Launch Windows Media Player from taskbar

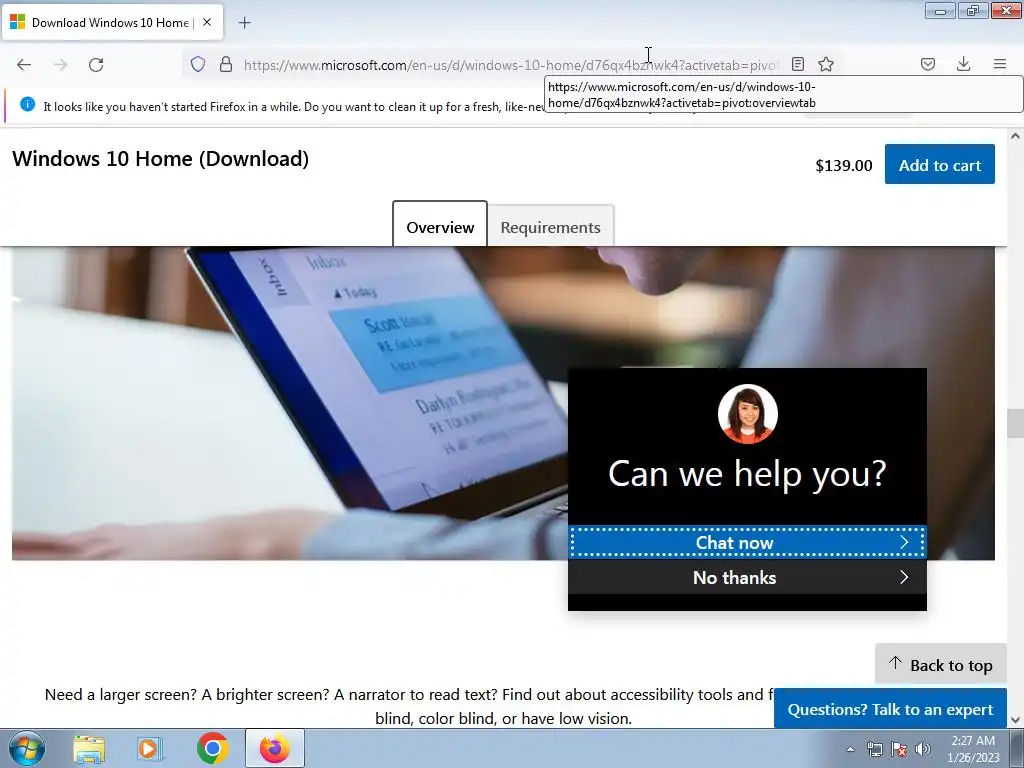(x=150, y=748)
